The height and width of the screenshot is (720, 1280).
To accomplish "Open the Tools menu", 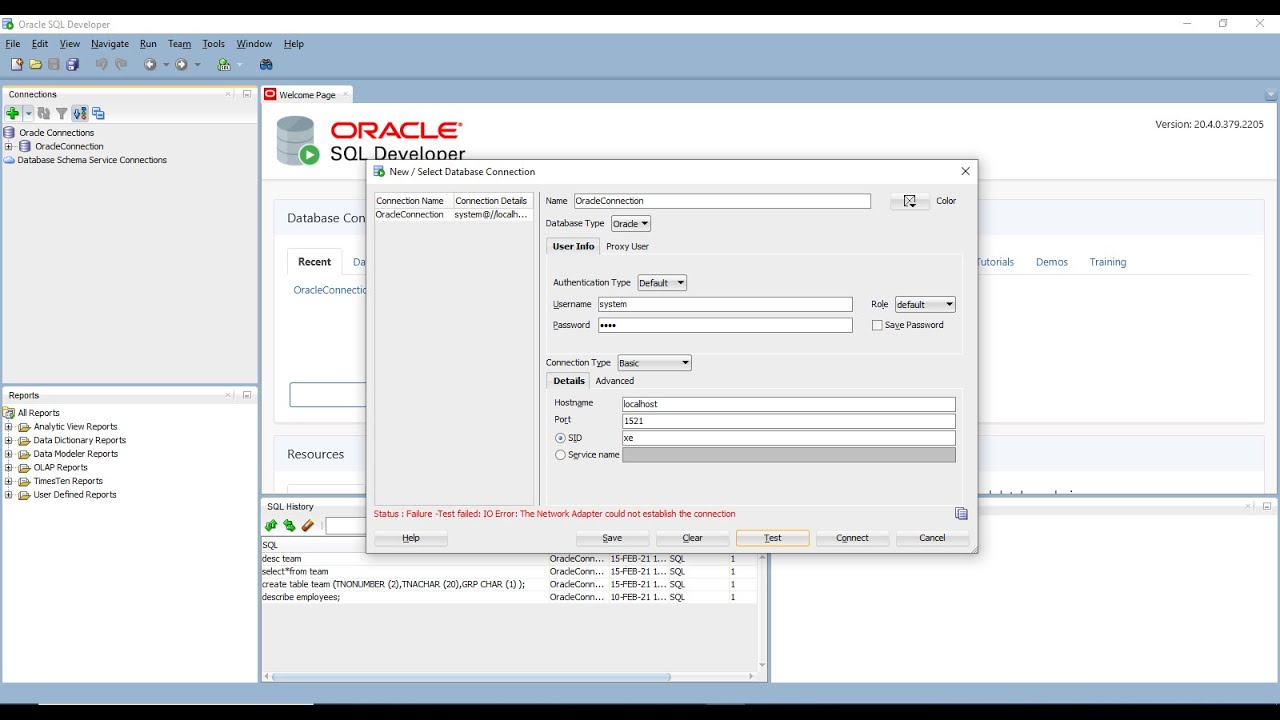I will [x=214, y=44].
